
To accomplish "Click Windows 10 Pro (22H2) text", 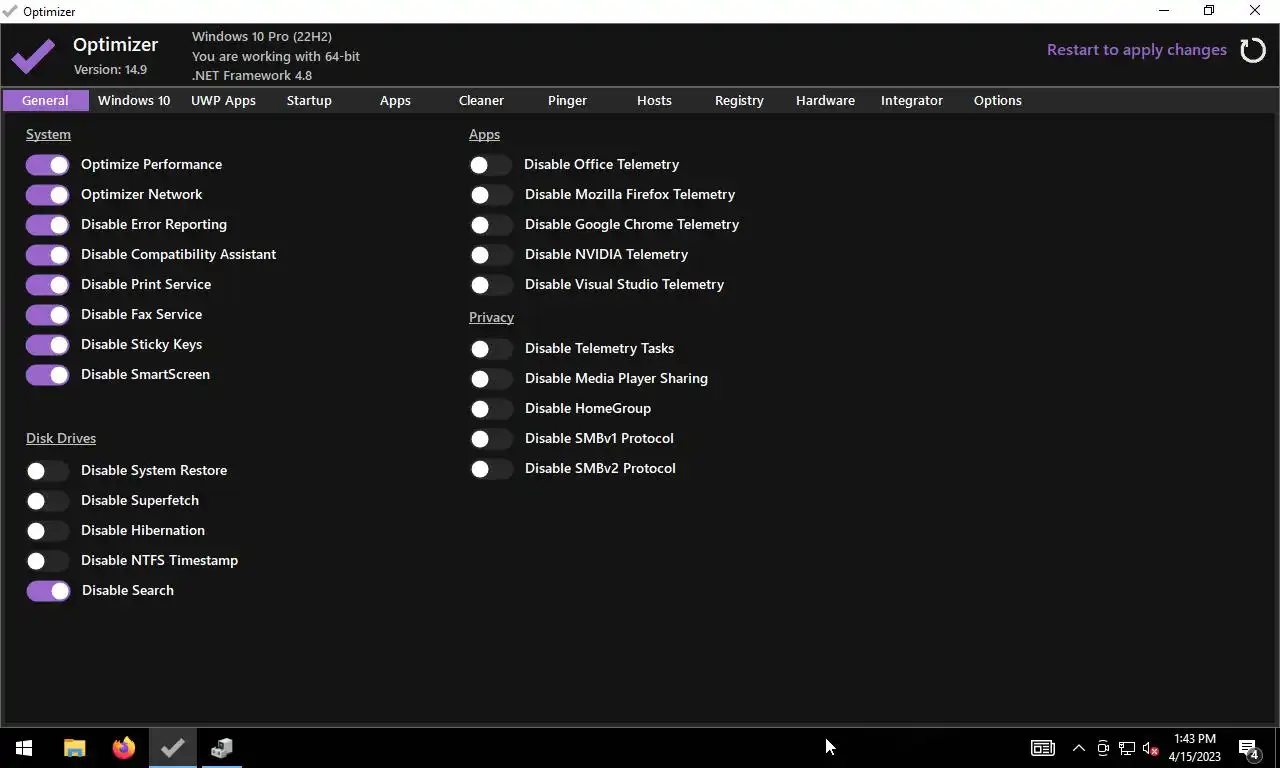I will (x=262, y=37).
